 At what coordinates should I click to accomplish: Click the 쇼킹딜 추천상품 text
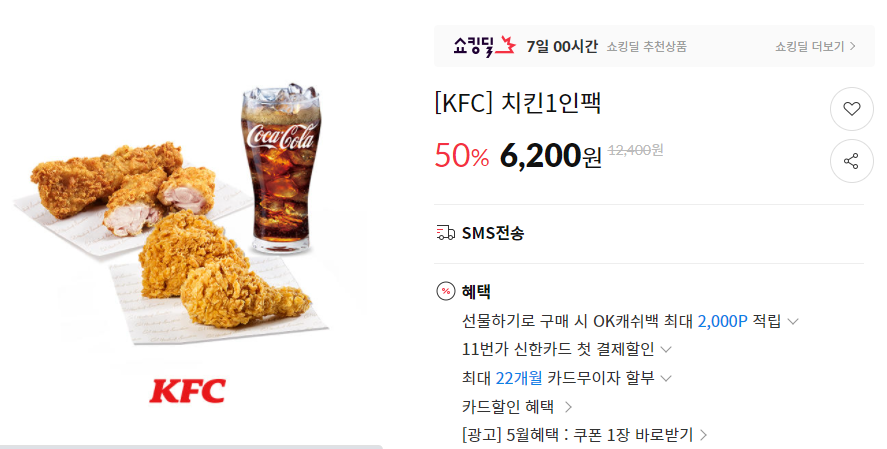647,46
